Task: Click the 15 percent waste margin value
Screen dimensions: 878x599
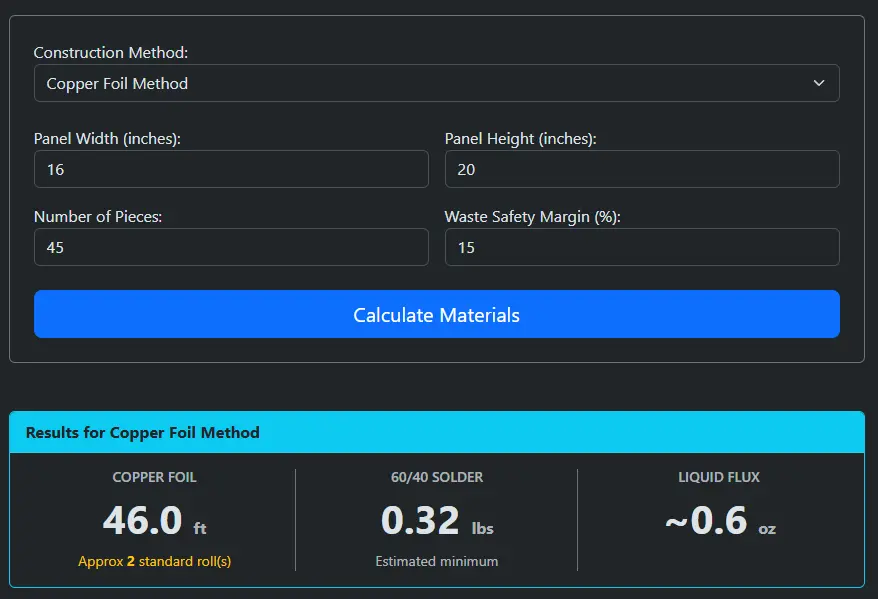Action: click(465, 247)
